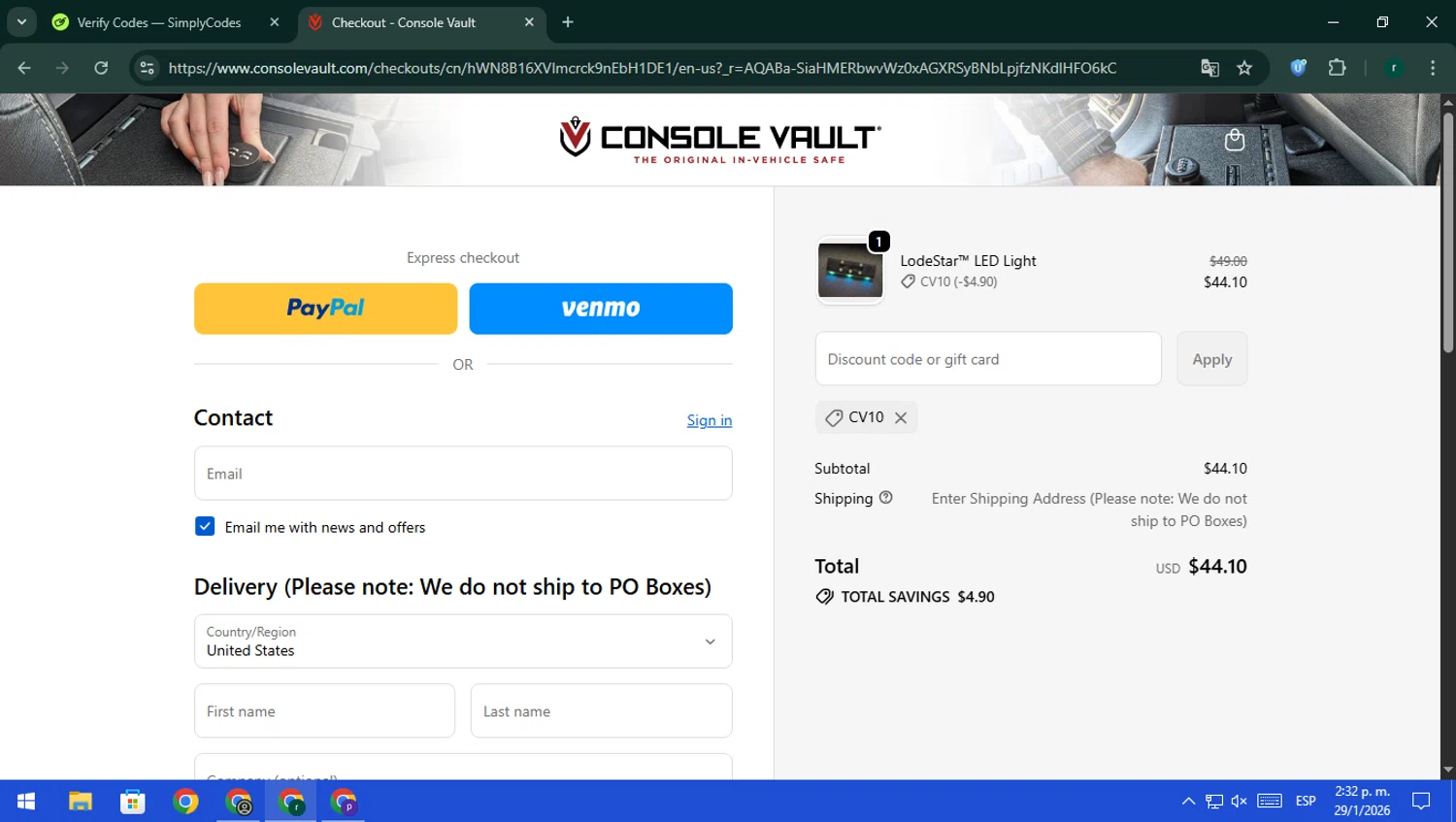Reload the checkout page
This screenshot has width=1456, height=822.
(x=101, y=68)
